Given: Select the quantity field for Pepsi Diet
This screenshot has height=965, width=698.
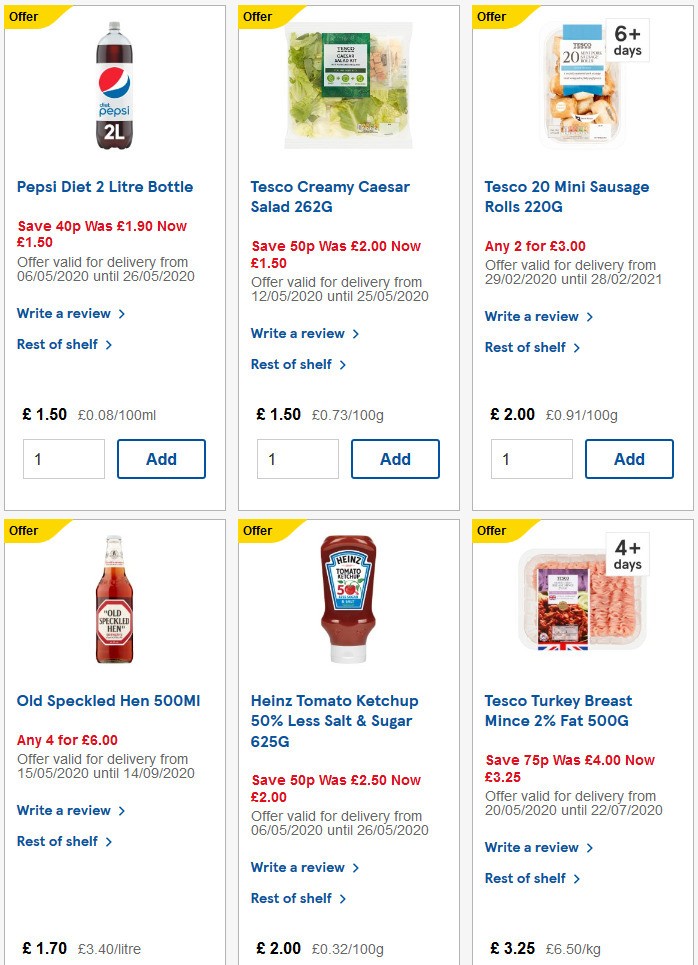Looking at the screenshot, I should [x=63, y=459].
